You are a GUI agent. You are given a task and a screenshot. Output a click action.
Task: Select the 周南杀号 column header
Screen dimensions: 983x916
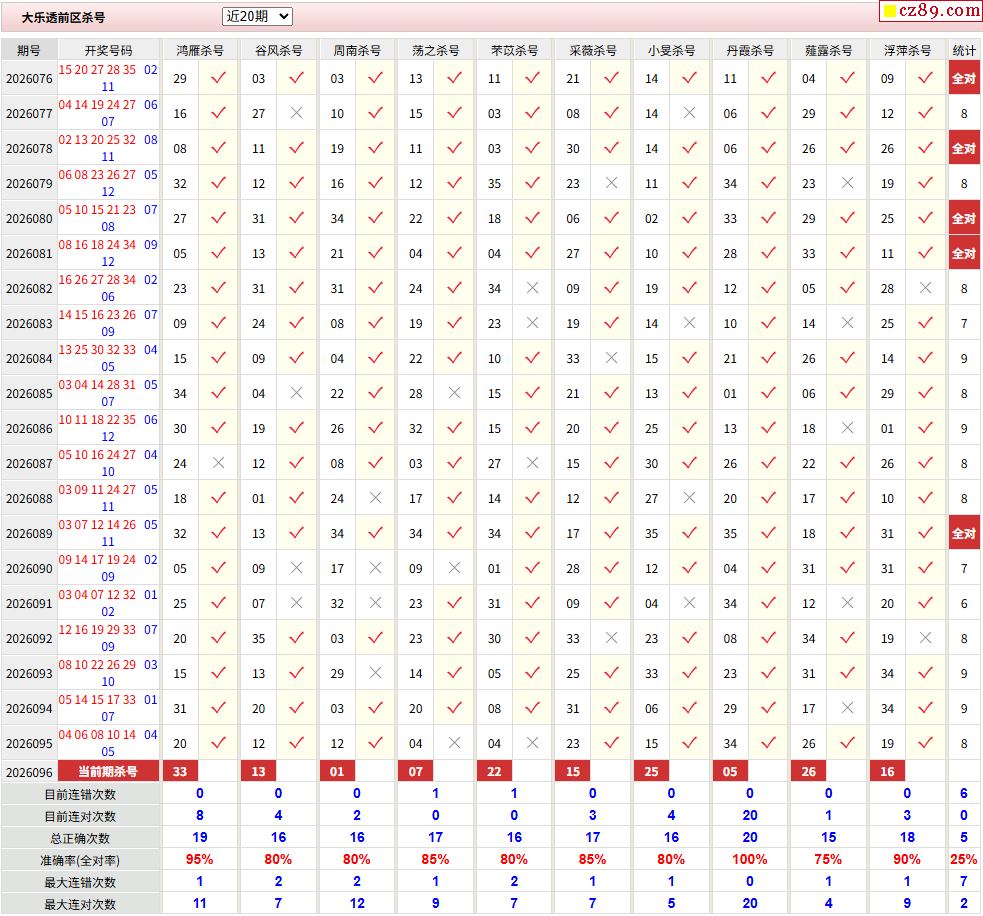click(x=357, y=50)
